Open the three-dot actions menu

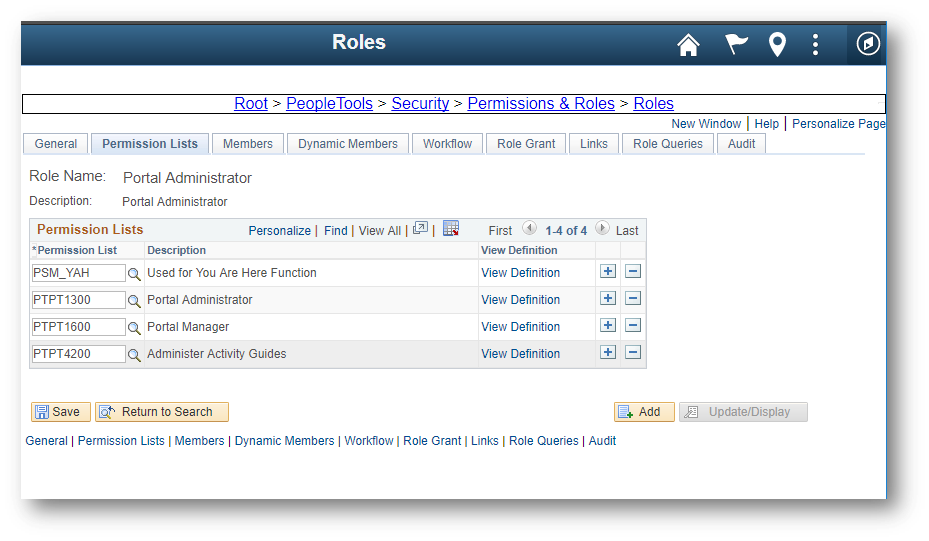[x=815, y=44]
